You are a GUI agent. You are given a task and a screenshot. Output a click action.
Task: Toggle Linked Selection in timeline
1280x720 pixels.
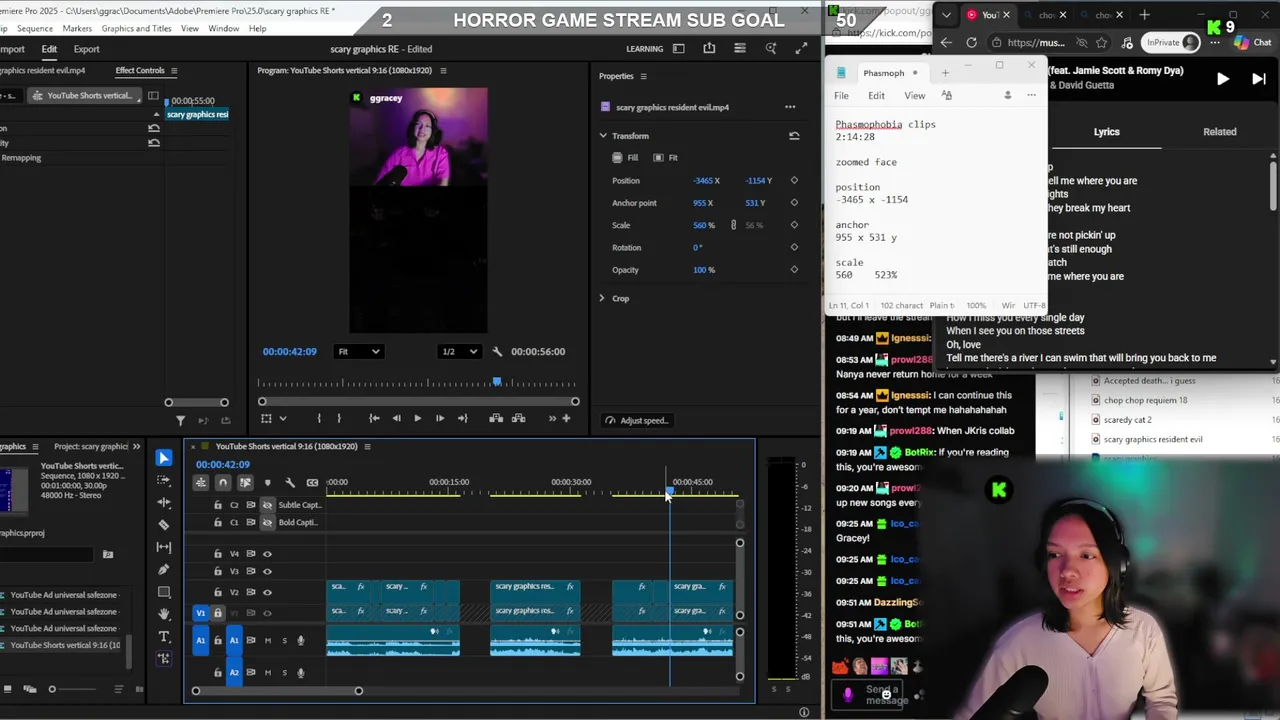point(245,483)
